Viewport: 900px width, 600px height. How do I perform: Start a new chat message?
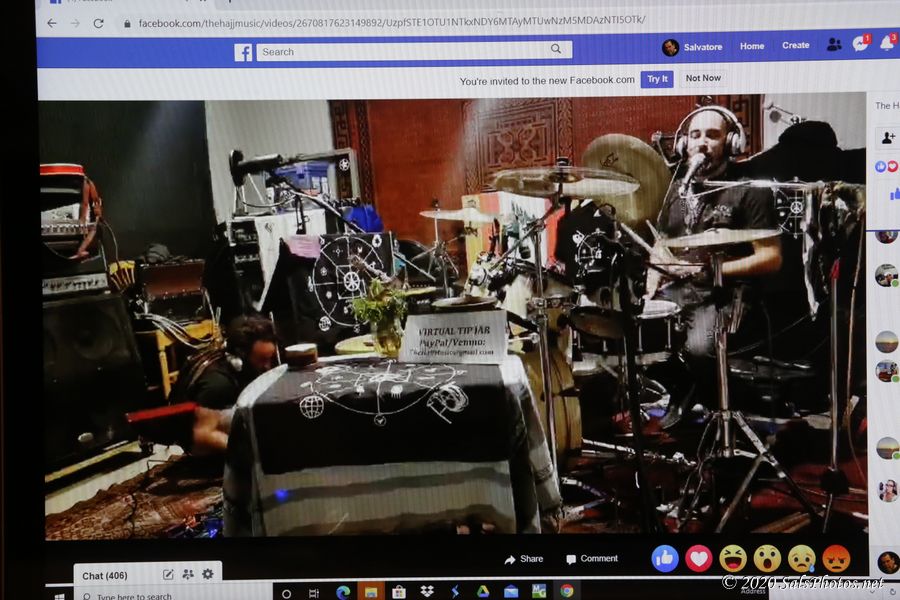pos(168,574)
